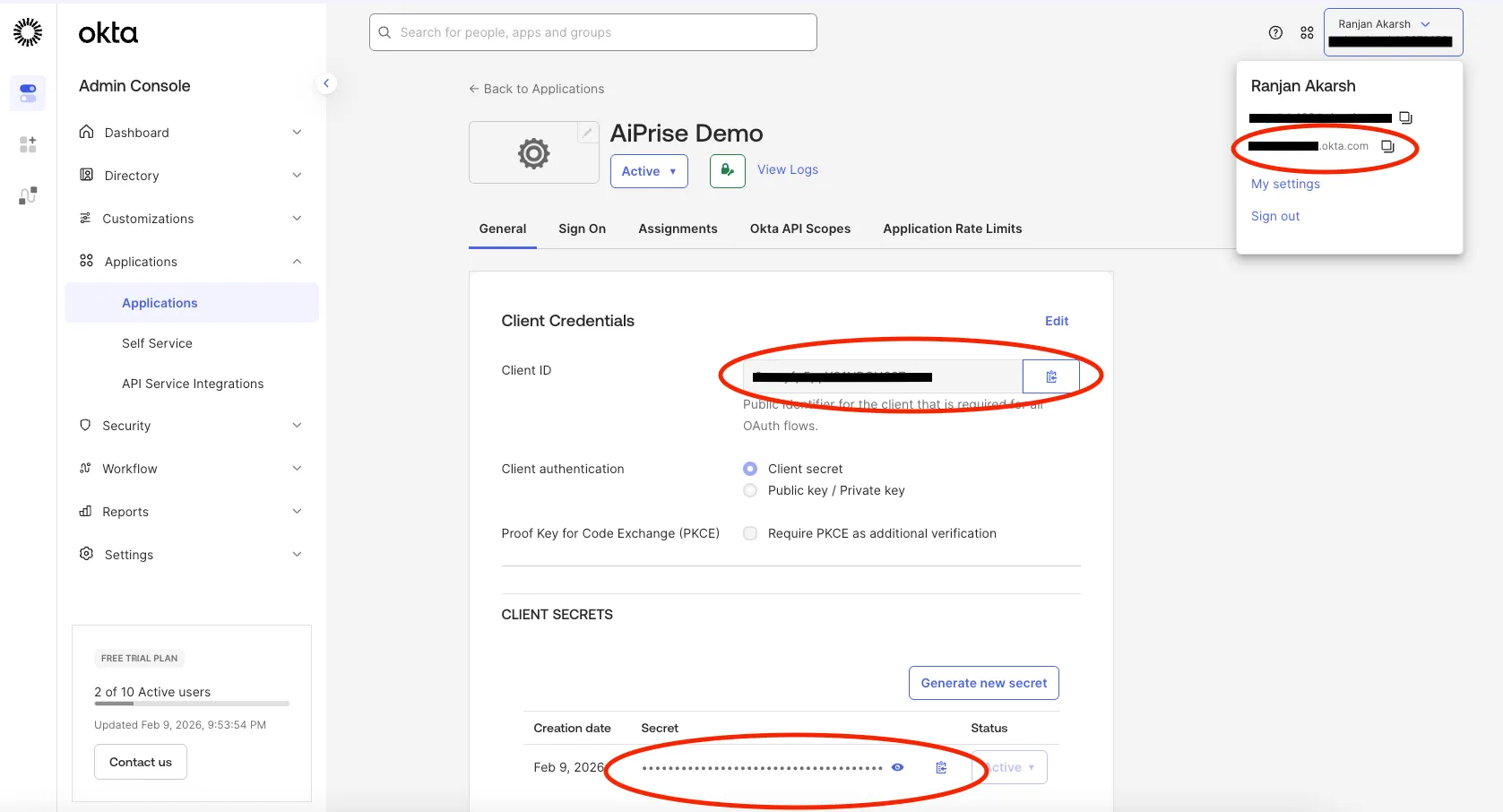Click Sign out link
The image size is (1503, 812).
[1275, 216]
